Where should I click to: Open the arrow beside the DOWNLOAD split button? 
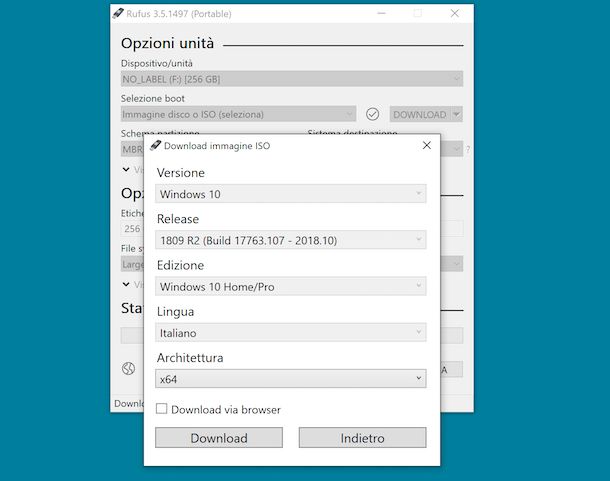pyautogui.click(x=457, y=114)
